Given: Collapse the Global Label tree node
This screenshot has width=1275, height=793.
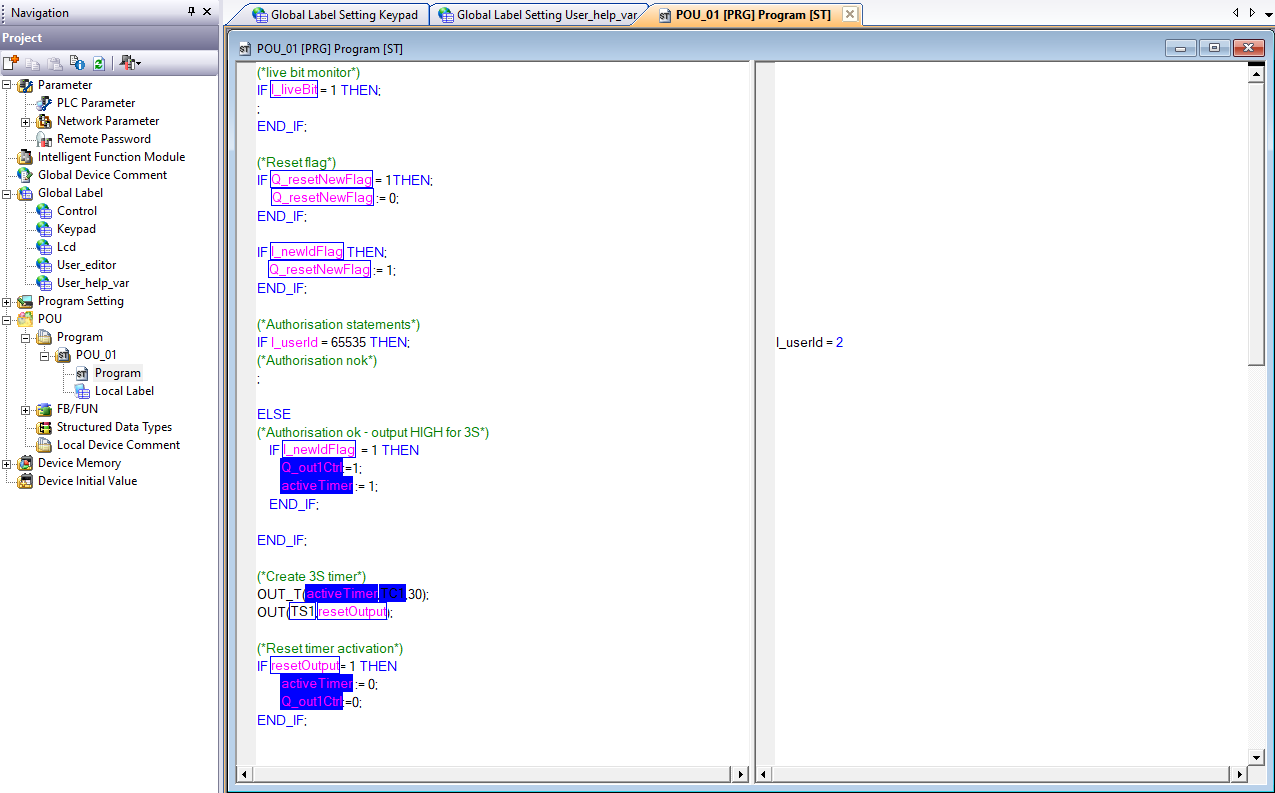Looking at the screenshot, I should coord(7,193).
